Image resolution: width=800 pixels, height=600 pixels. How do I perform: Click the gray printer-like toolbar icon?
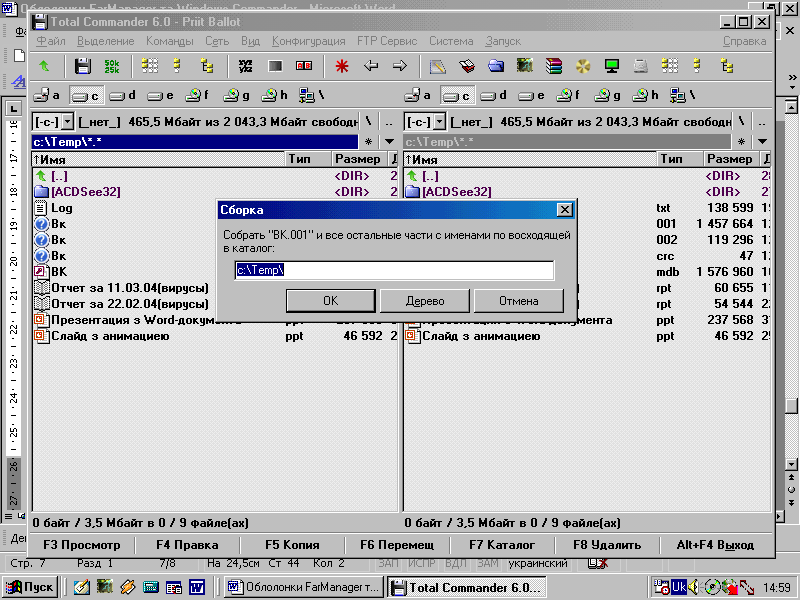pos(640,66)
